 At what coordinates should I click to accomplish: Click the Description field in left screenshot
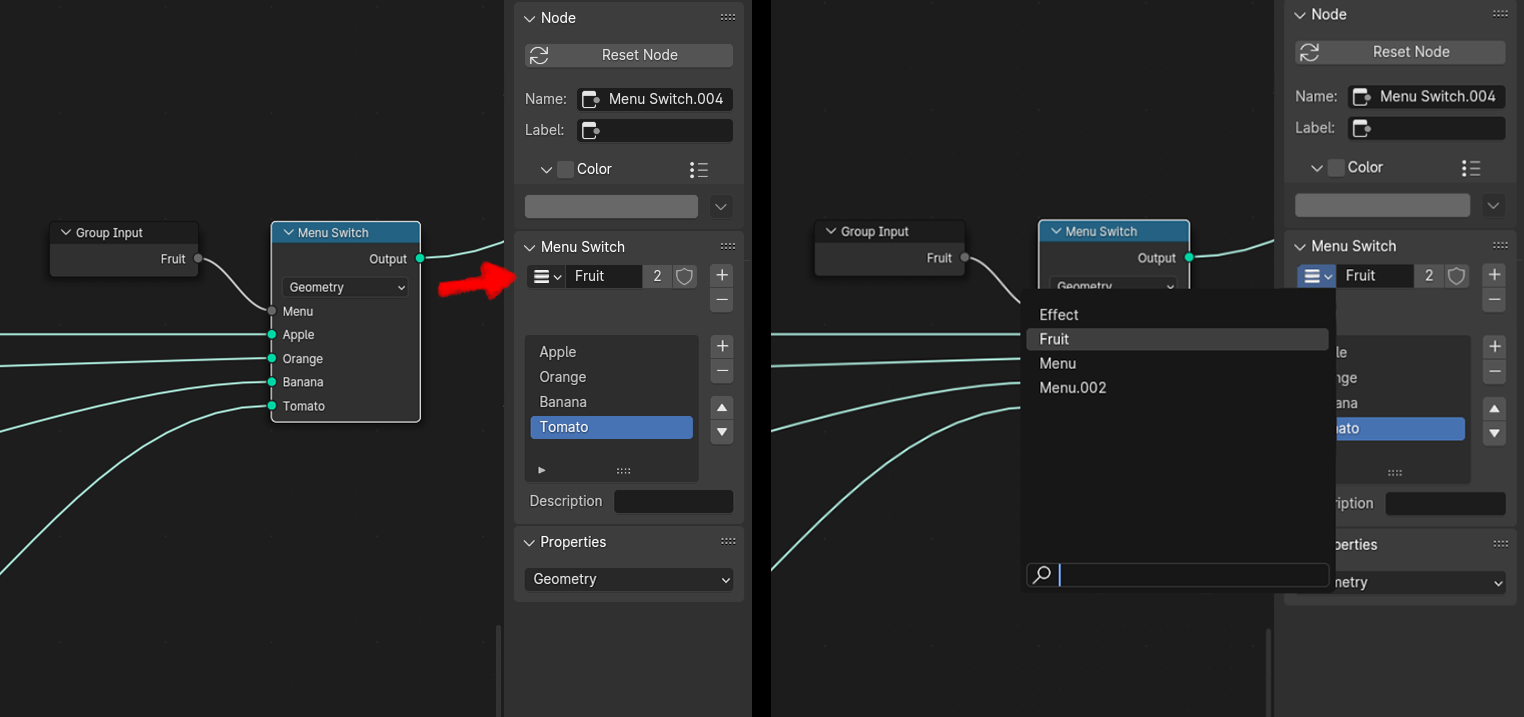[673, 501]
